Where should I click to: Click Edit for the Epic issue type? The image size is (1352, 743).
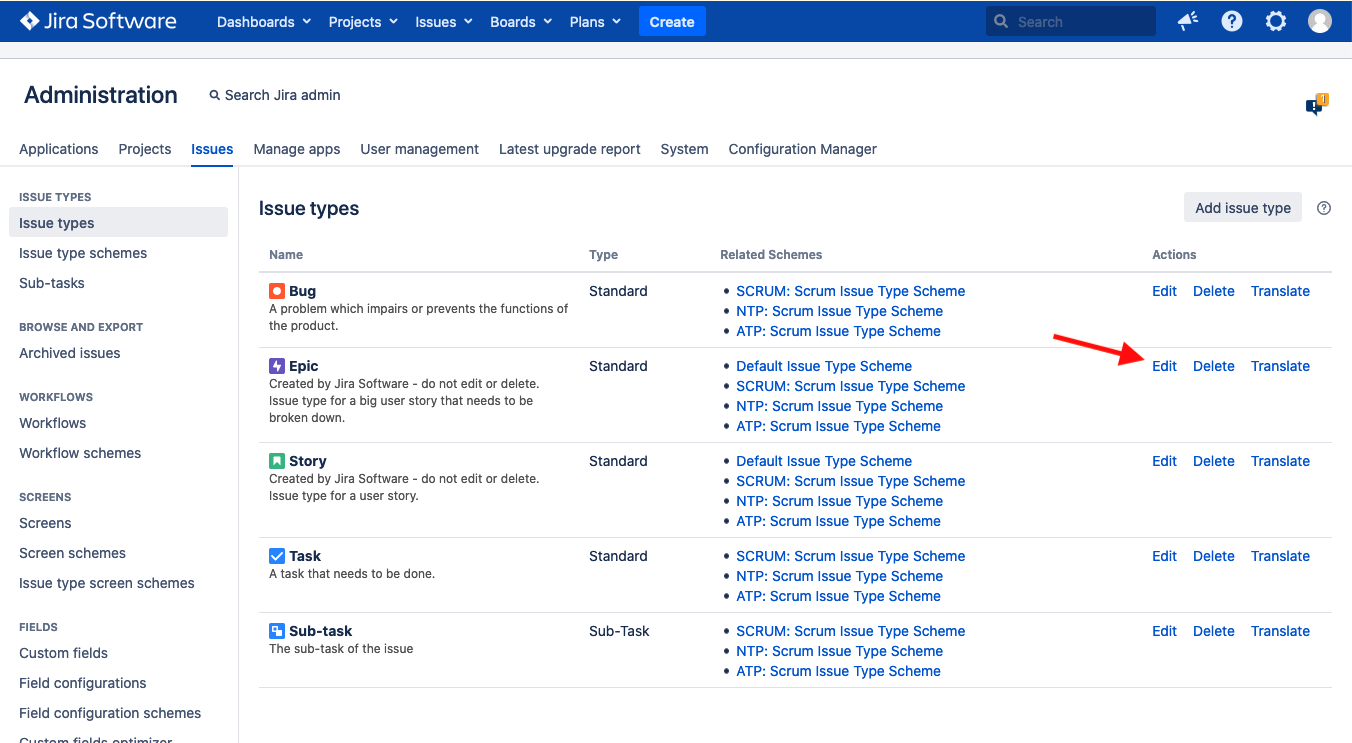1165,366
